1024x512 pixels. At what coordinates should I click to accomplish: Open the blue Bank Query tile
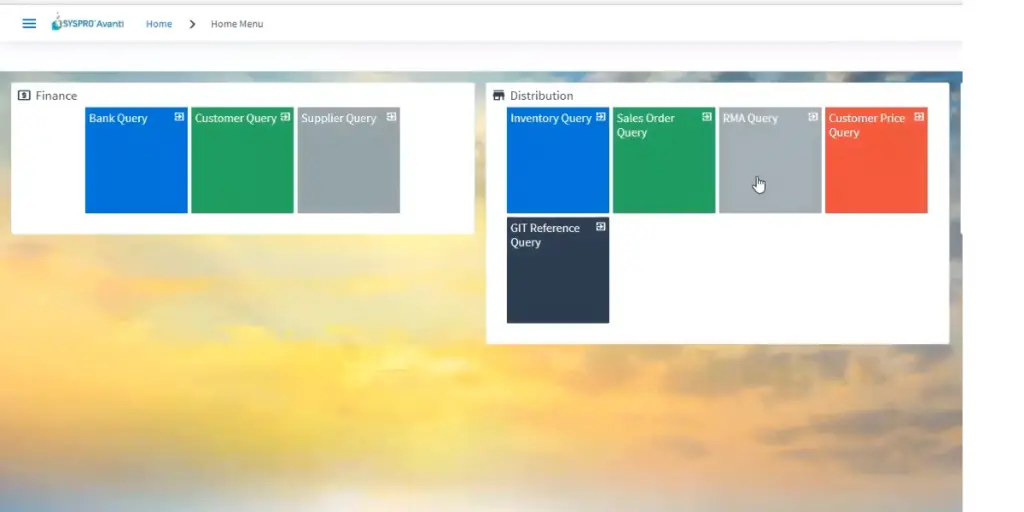pos(136,165)
